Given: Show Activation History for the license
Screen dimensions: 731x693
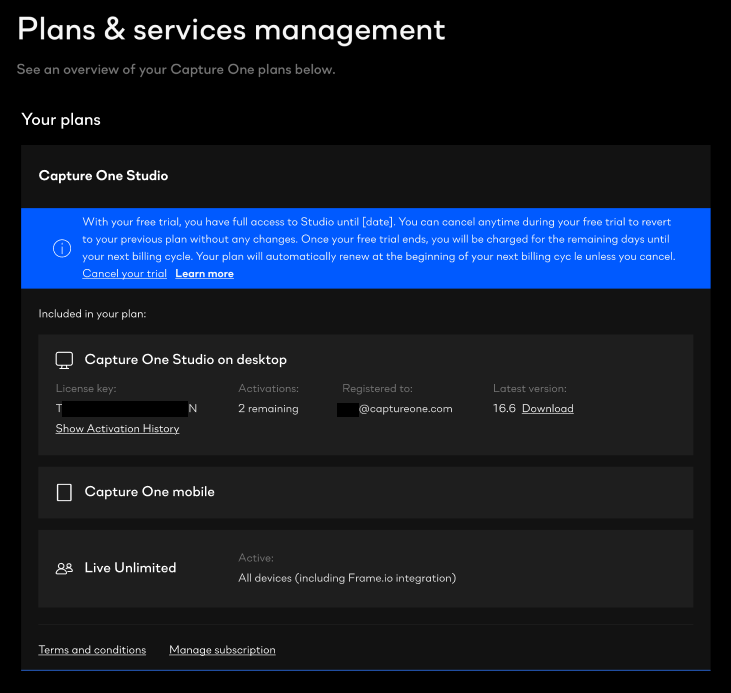Looking at the screenshot, I should (x=117, y=429).
